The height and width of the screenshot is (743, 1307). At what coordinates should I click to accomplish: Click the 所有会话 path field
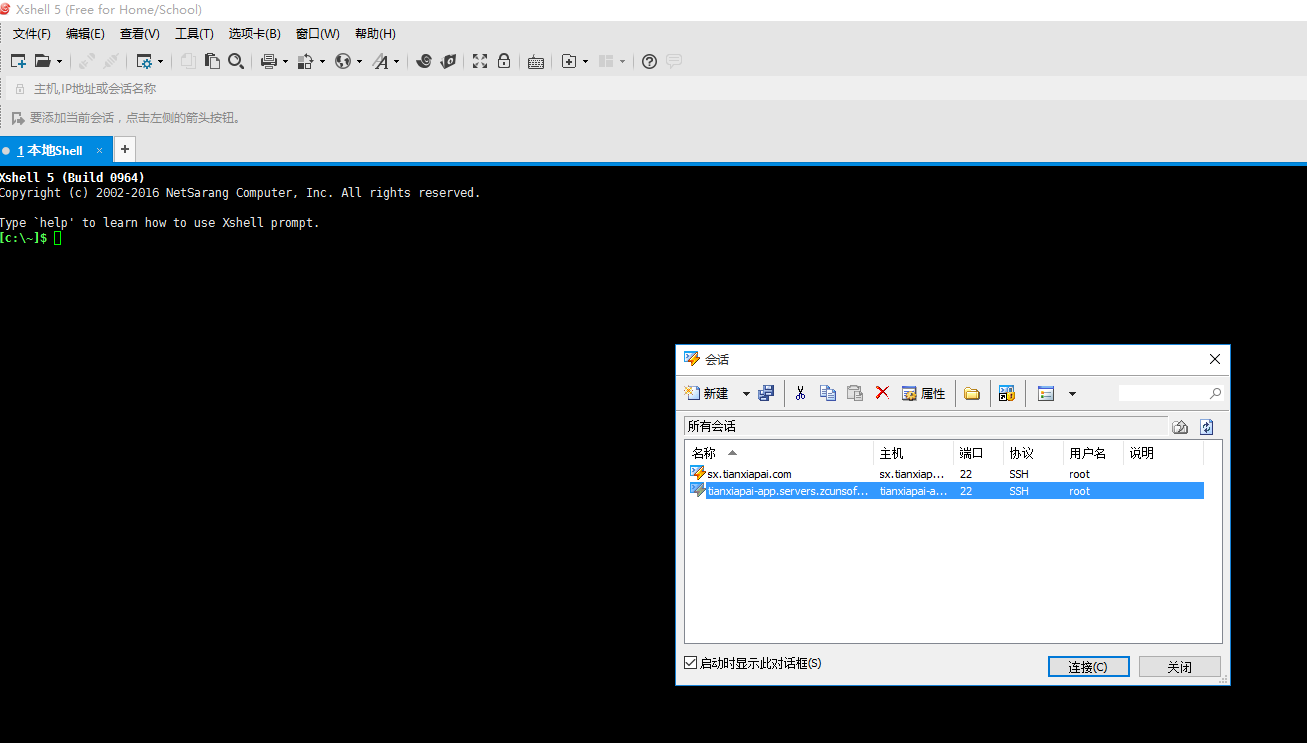click(x=925, y=427)
